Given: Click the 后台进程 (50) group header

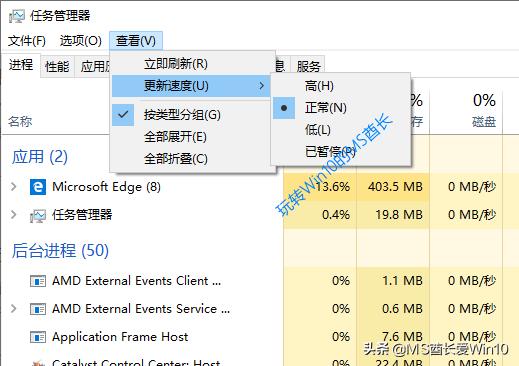Looking at the screenshot, I should pyautogui.click(x=60, y=251).
